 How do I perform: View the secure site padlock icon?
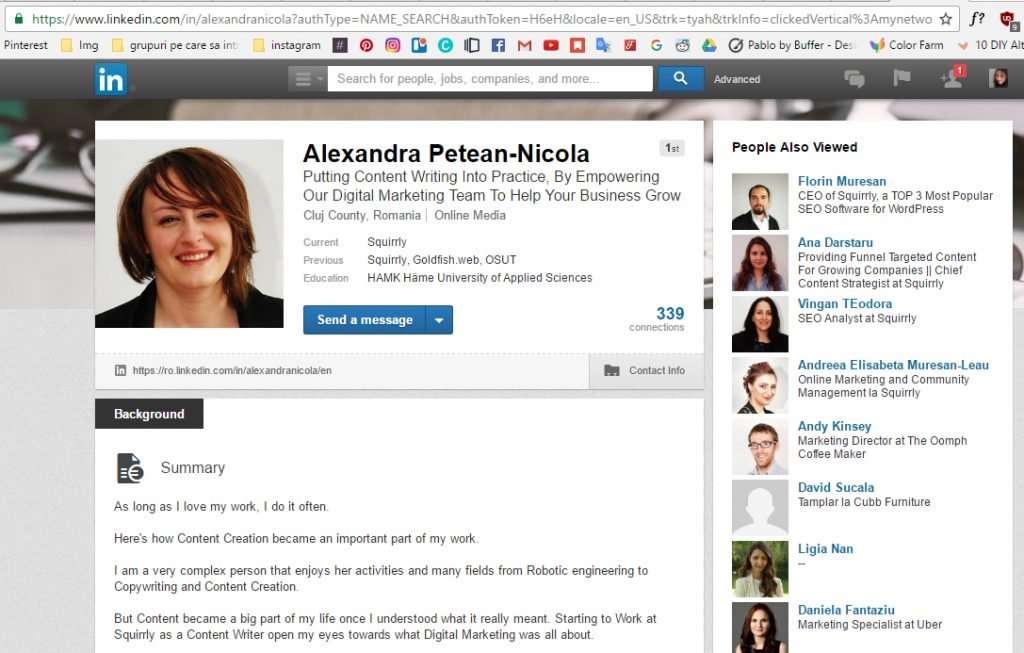pyautogui.click(x=19, y=18)
